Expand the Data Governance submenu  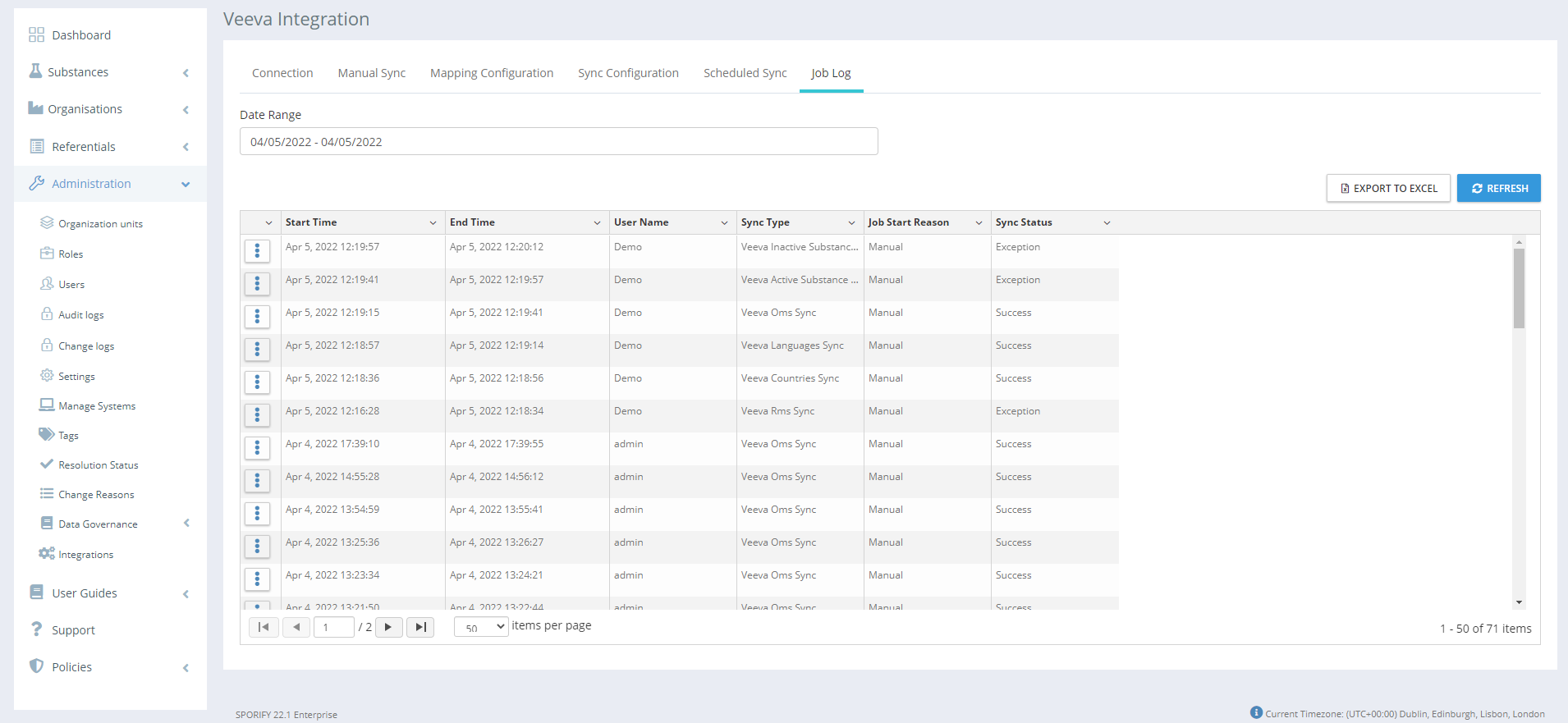tap(186, 524)
